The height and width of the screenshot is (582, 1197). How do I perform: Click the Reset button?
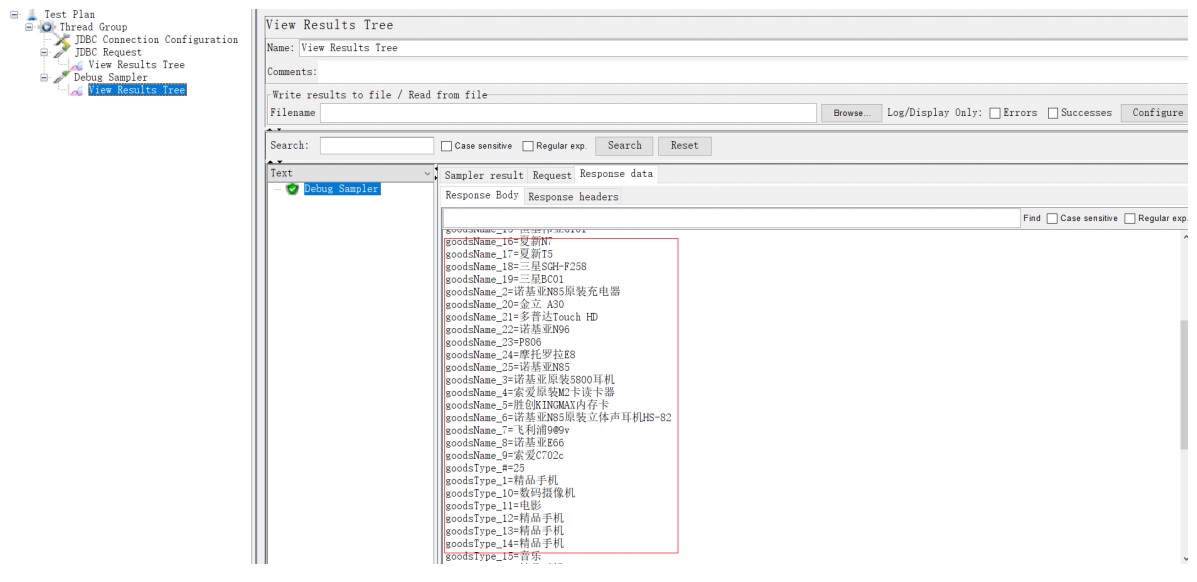pyautogui.click(x=684, y=146)
